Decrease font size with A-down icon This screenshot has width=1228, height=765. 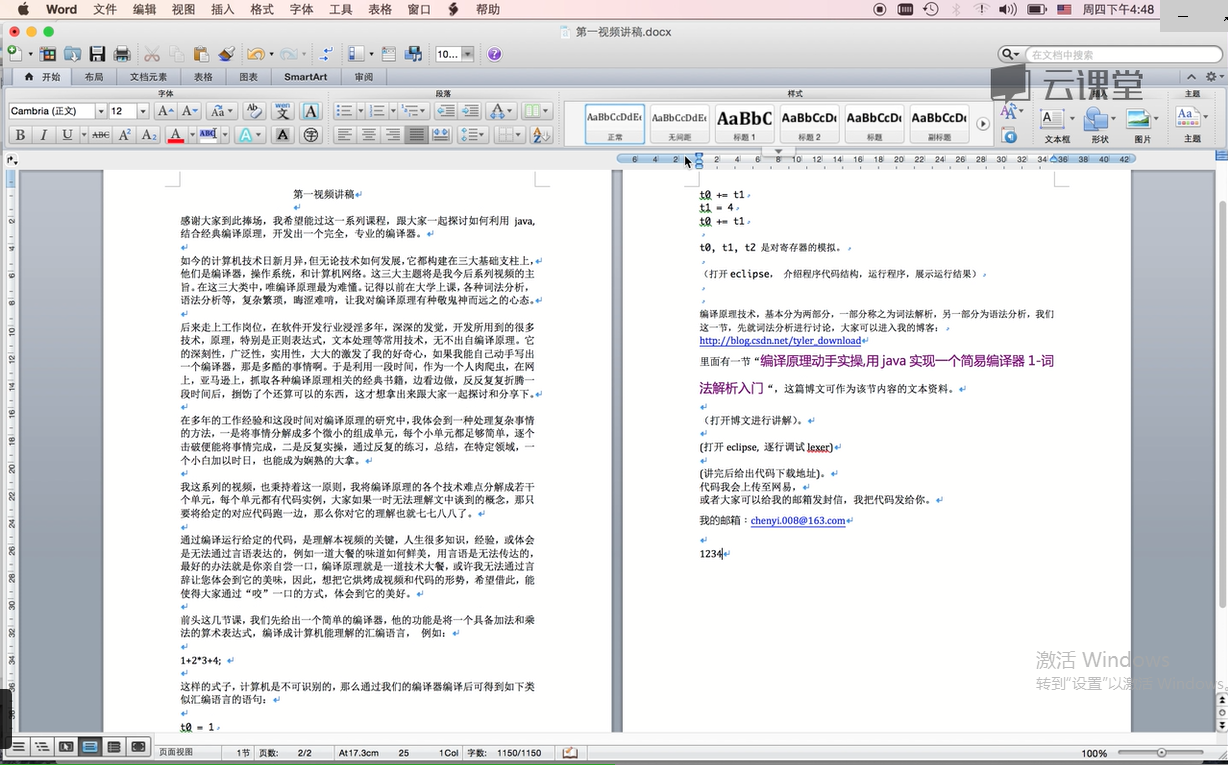point(189,111)
